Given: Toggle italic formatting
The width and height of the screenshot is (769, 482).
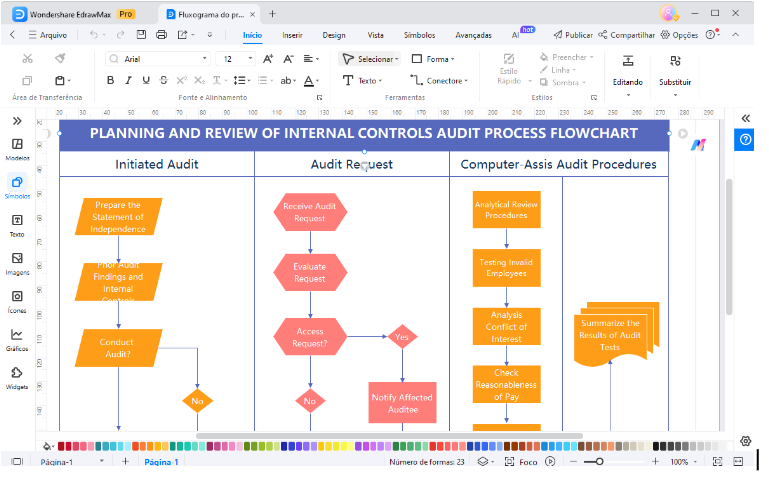Looking at the screenshot, I should pos(128,80).
